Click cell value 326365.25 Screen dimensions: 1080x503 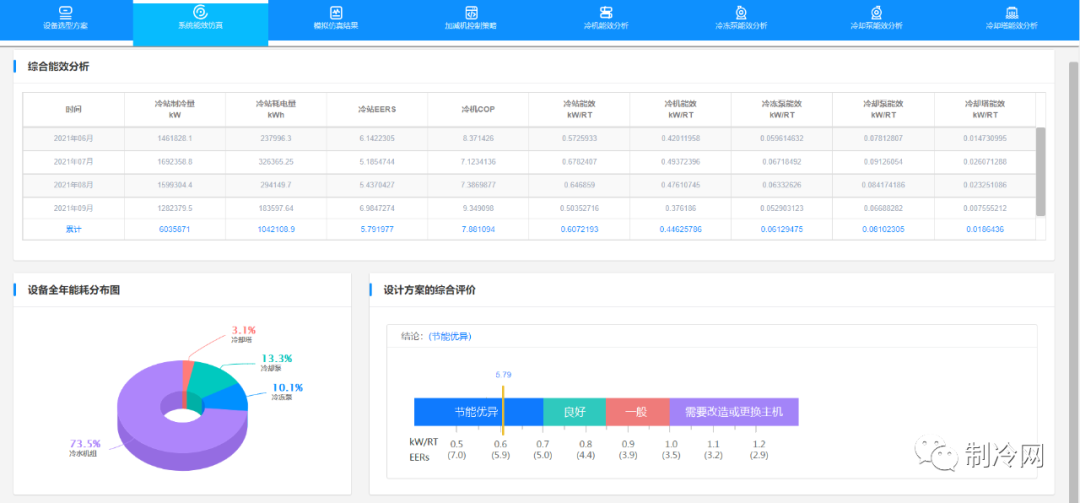[276, 162]
